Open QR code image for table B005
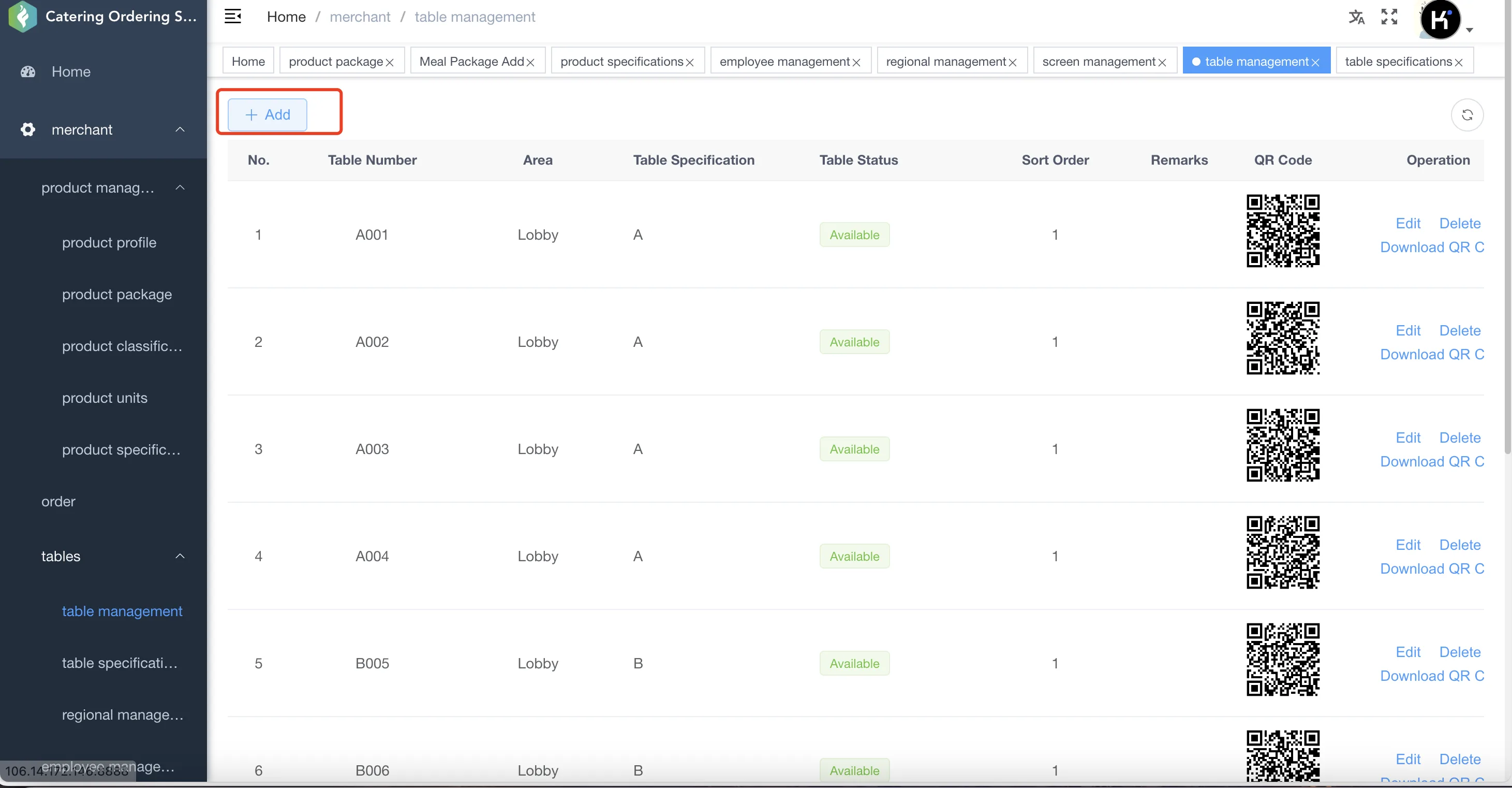The height and width of the screenshot is (788, 1512). 1283,660
